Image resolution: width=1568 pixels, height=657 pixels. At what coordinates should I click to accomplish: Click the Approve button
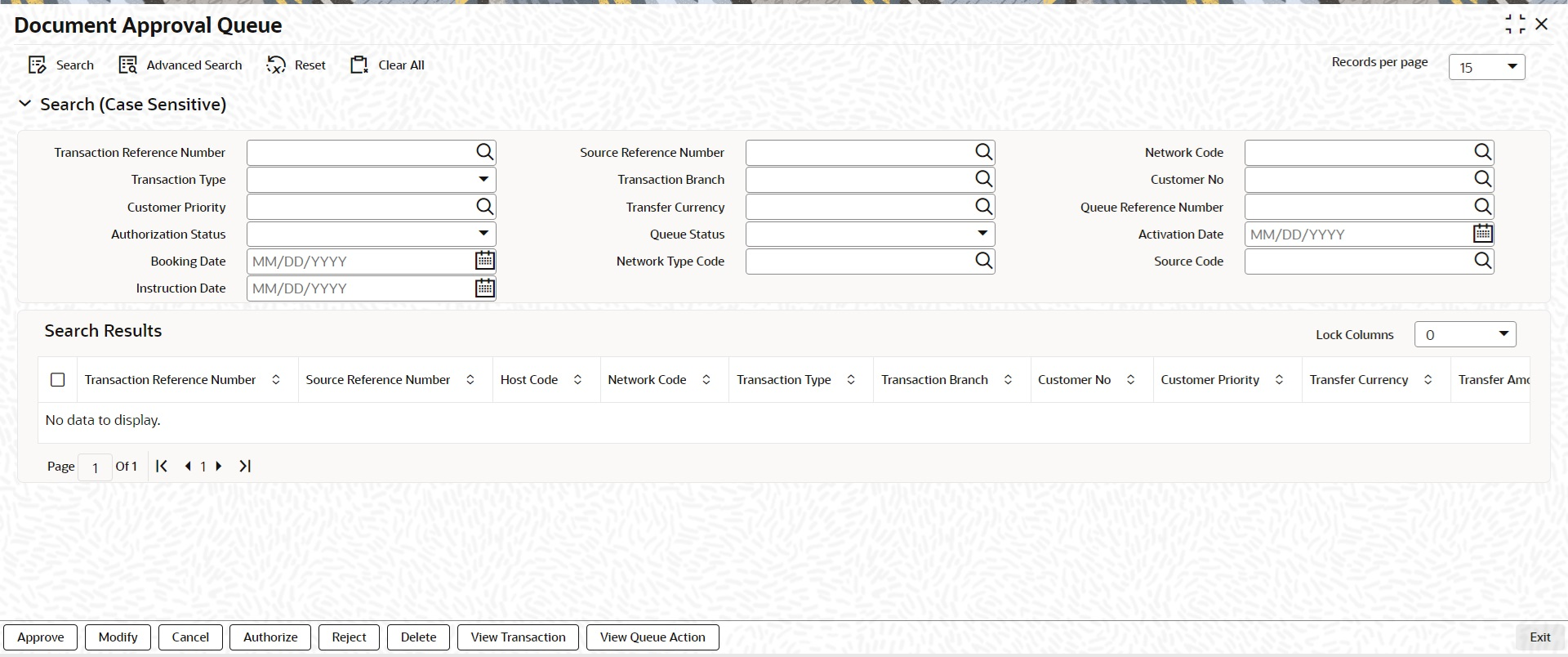coord(41,637)
